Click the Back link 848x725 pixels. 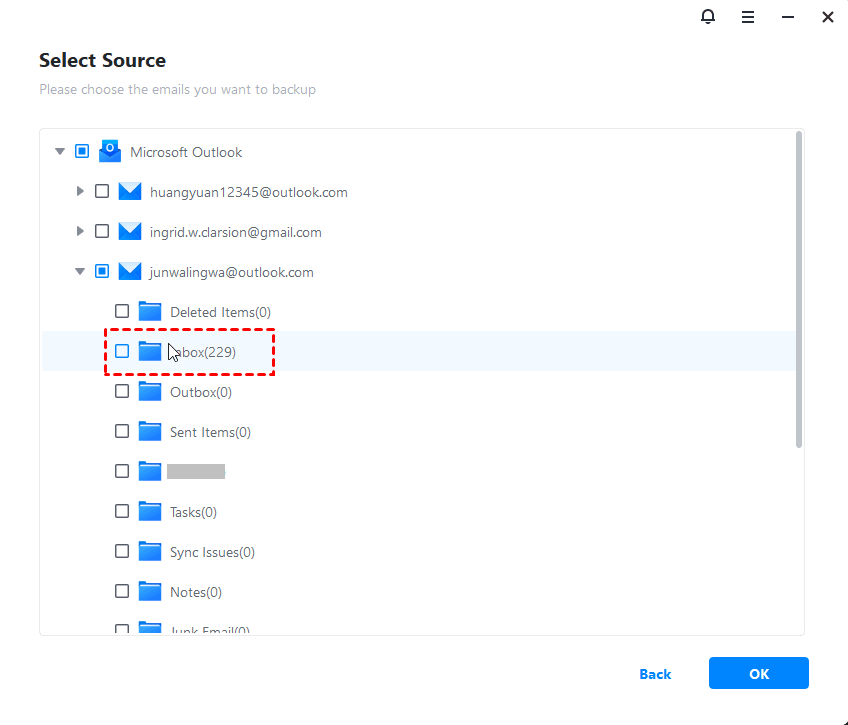655,674
